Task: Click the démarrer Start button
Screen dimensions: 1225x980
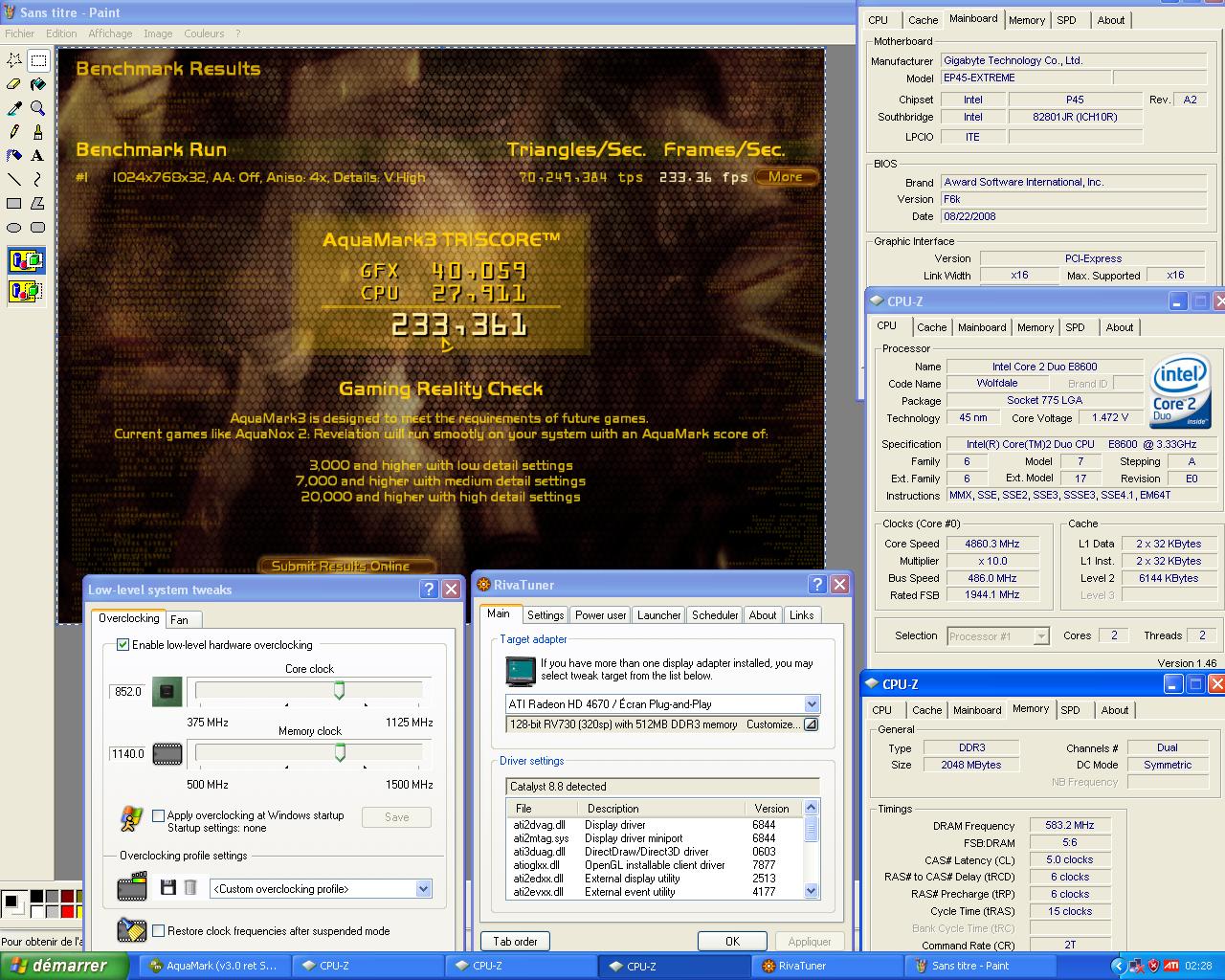Action: point(64,966)
